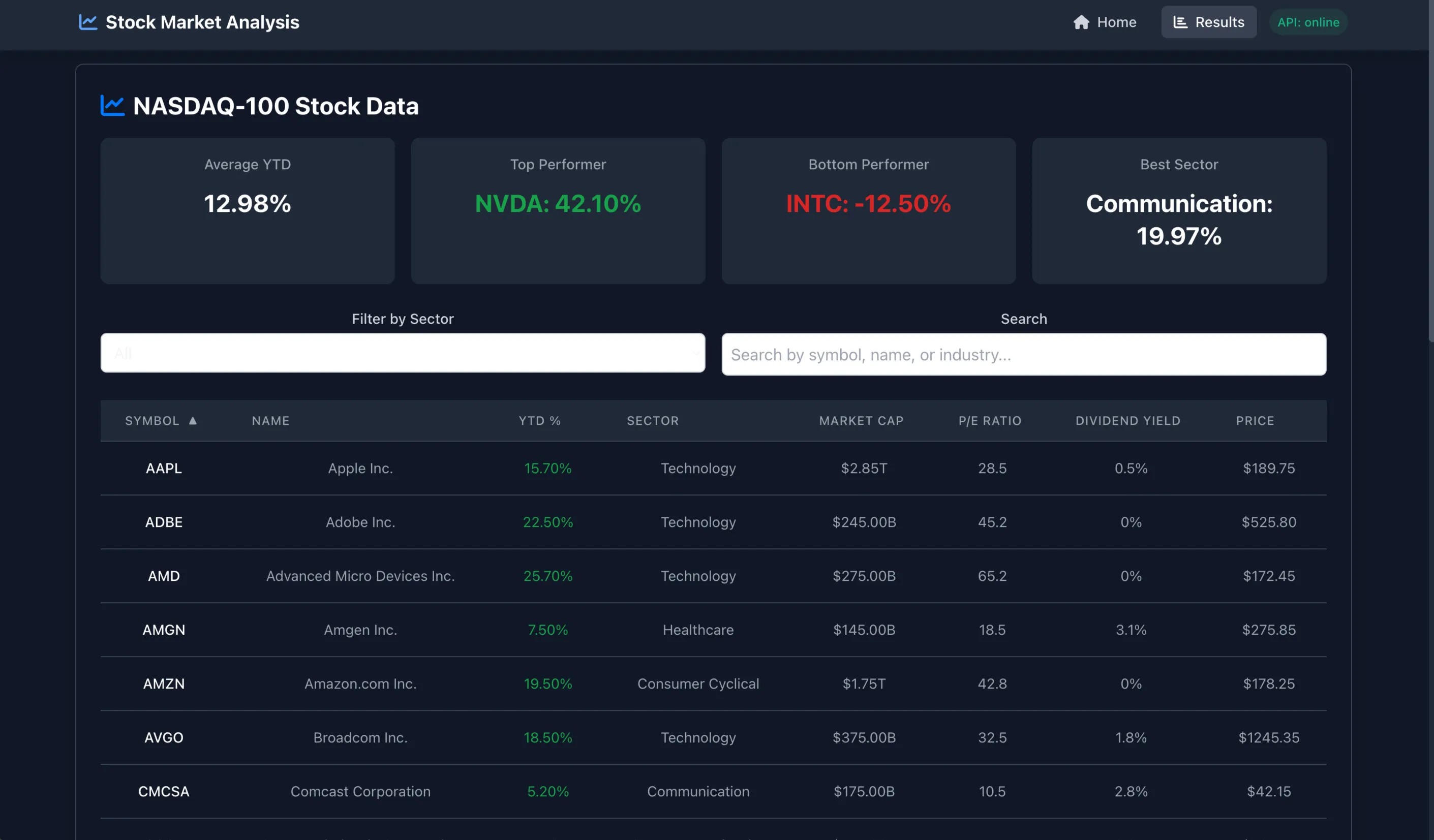
Task: Select the AAPL Apple Inc. row
Action: click(359, 468)
